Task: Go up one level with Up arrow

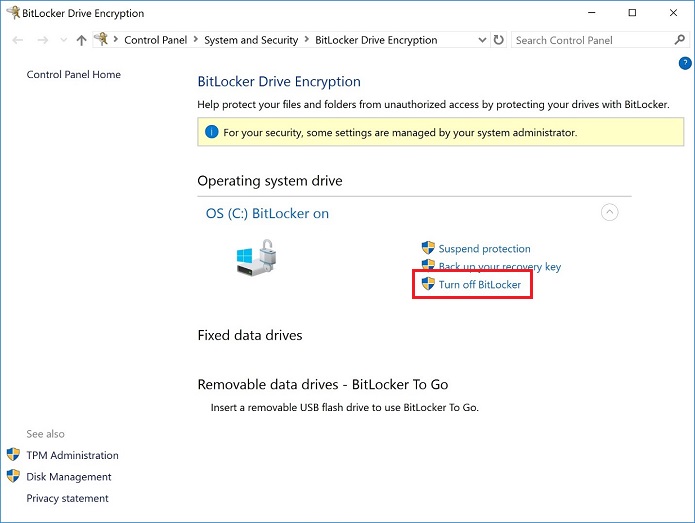Action: (x=81, y=40)
